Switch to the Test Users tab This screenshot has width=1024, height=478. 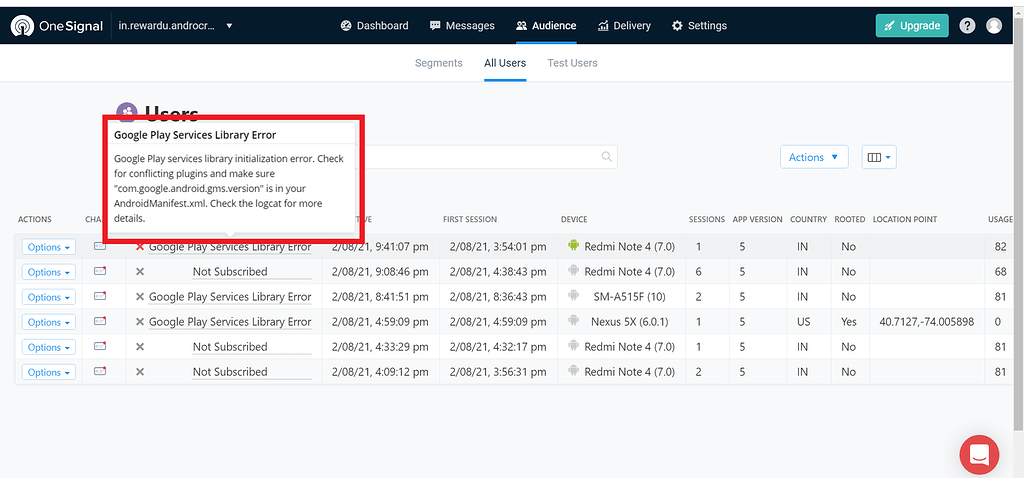coord(572,63)
